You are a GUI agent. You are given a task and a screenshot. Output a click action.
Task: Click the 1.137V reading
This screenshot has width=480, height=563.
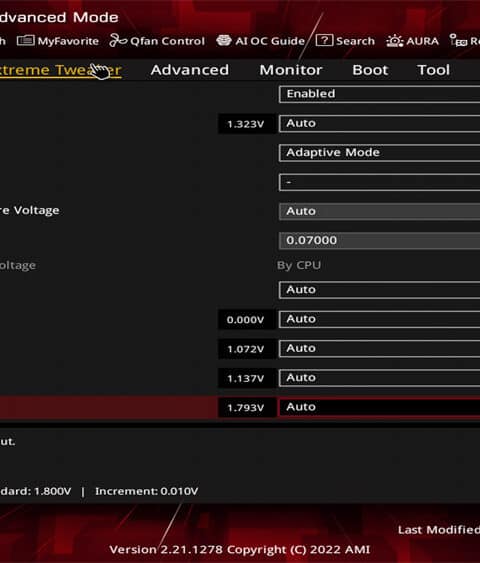click(246, 378)
